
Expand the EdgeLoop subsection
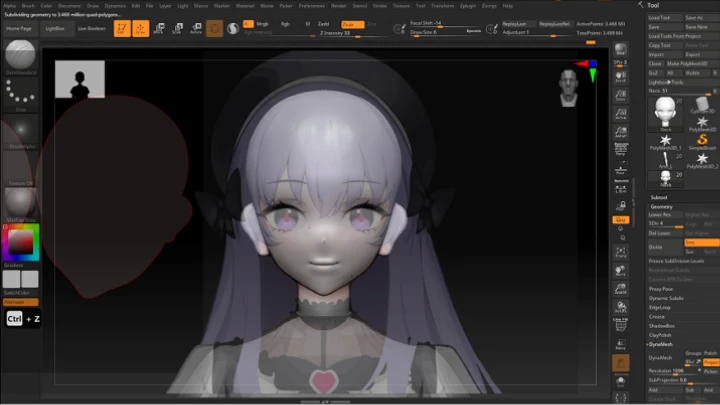[659, 308]
